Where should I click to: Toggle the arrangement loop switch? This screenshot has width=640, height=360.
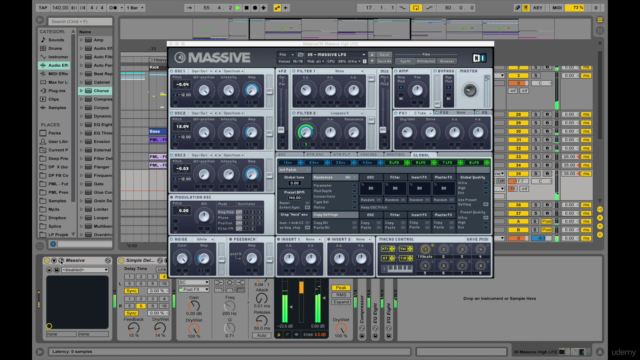pos(416,8)
